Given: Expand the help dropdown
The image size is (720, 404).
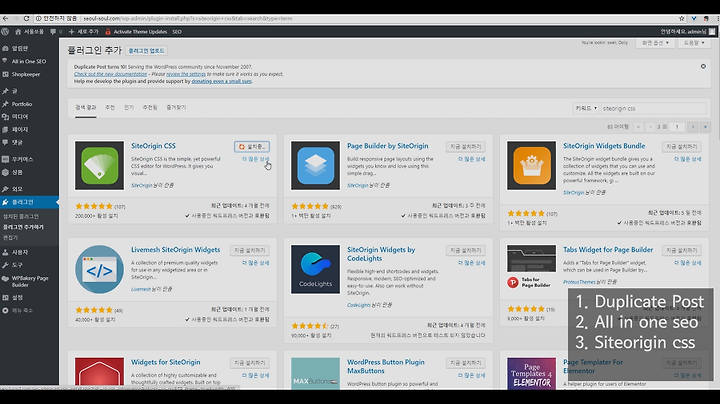Looking at the screenshot, I should 694,43.
